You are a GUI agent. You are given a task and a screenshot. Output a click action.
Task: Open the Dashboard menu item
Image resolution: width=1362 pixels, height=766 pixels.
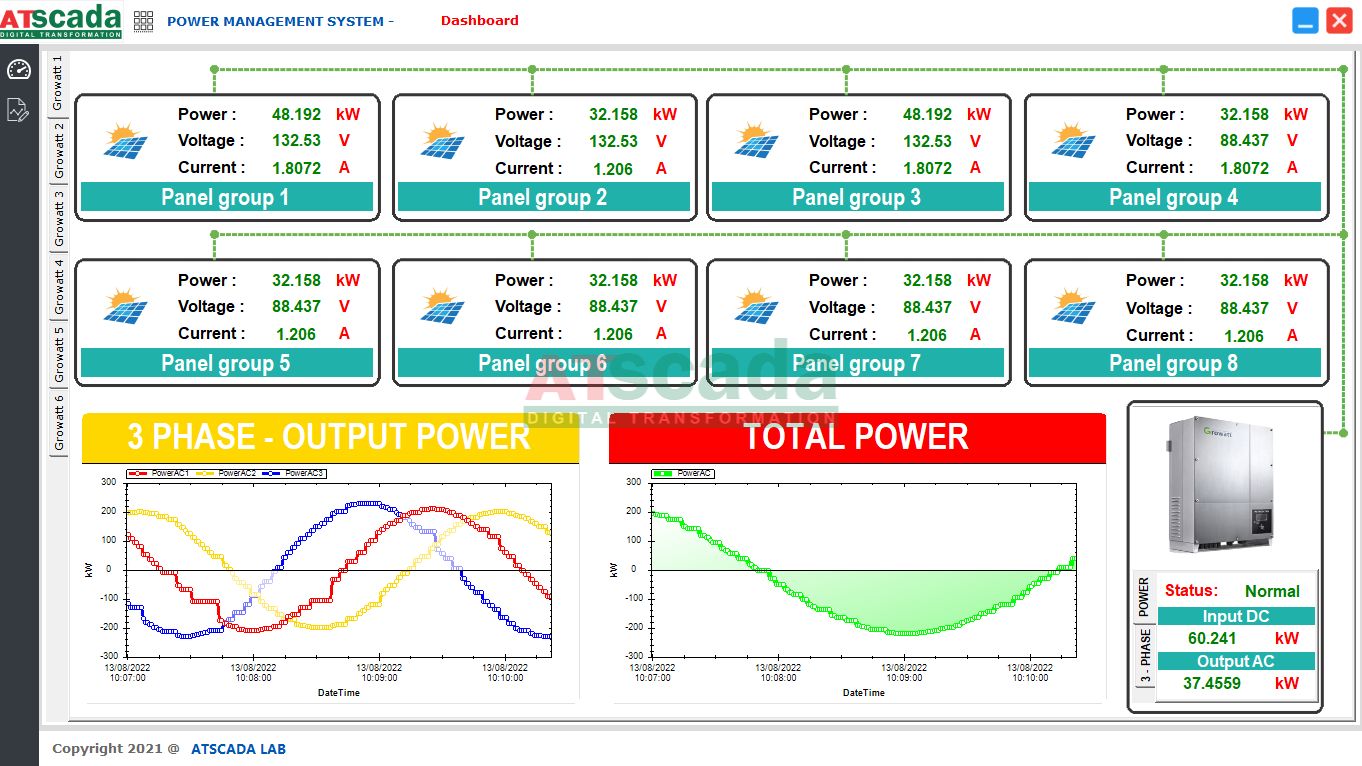point(479,20)
